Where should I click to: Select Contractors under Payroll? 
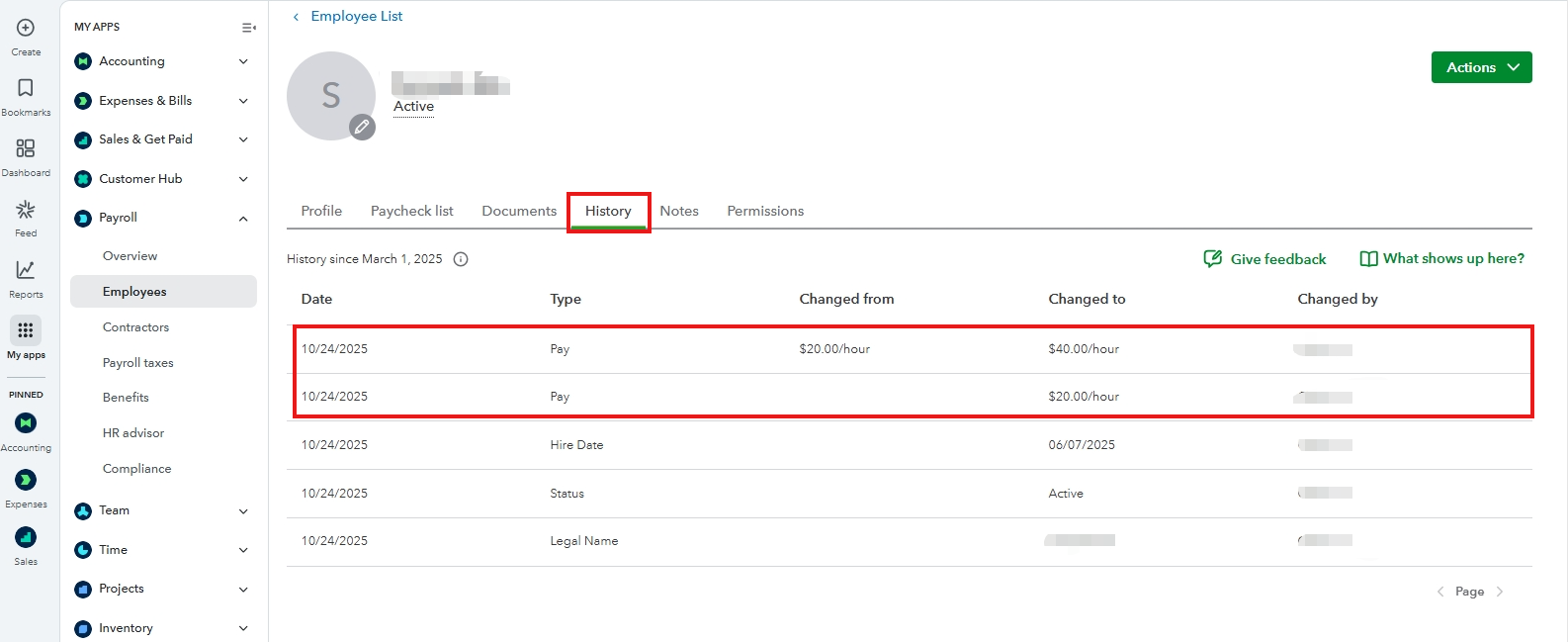(x=135, y=327)
